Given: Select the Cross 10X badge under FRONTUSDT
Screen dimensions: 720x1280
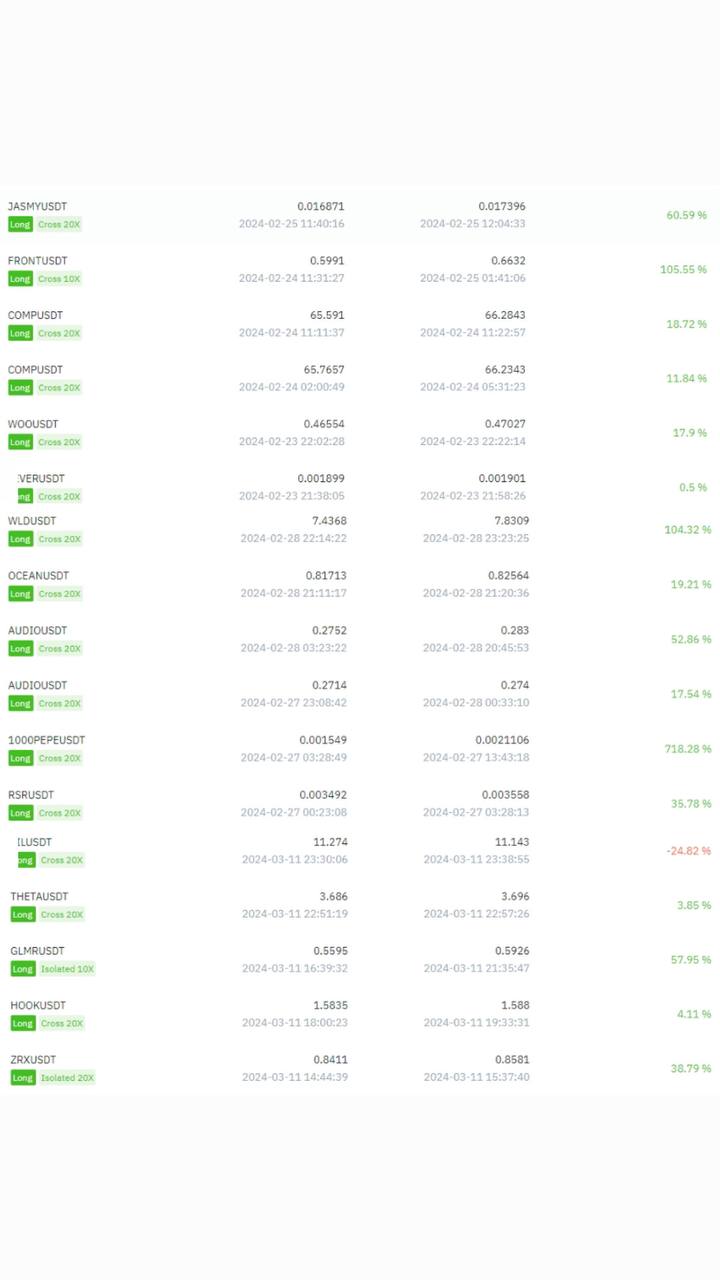Looking at the screenshot, I should click(x=59, y=279).
